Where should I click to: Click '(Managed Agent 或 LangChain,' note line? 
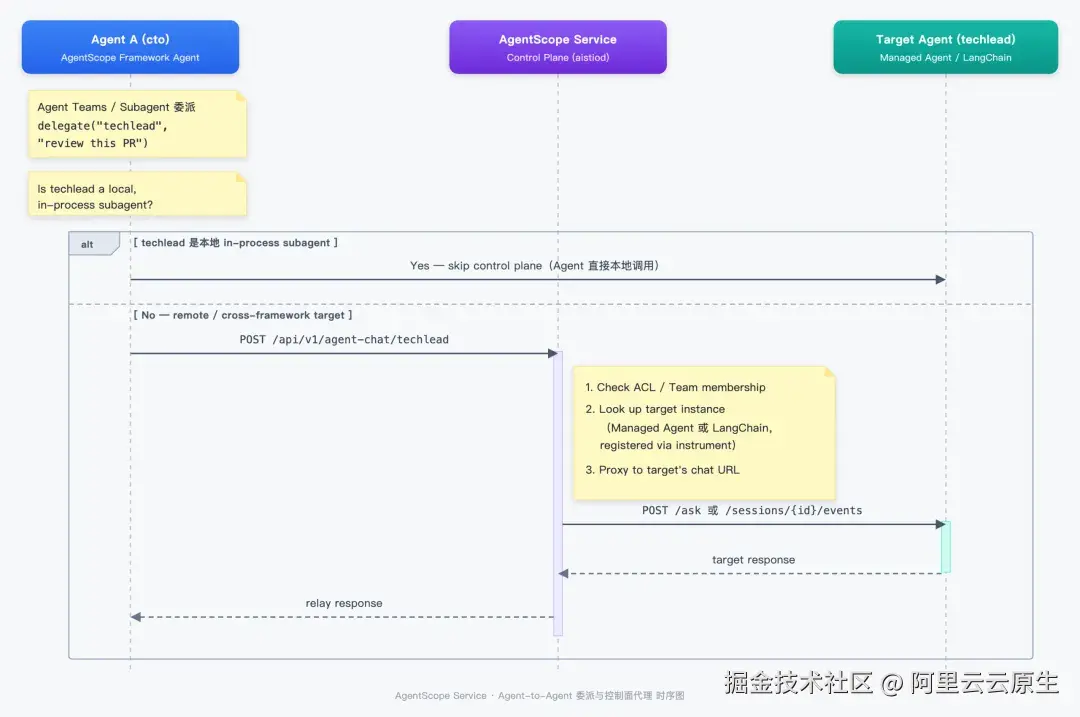[689, 428]
